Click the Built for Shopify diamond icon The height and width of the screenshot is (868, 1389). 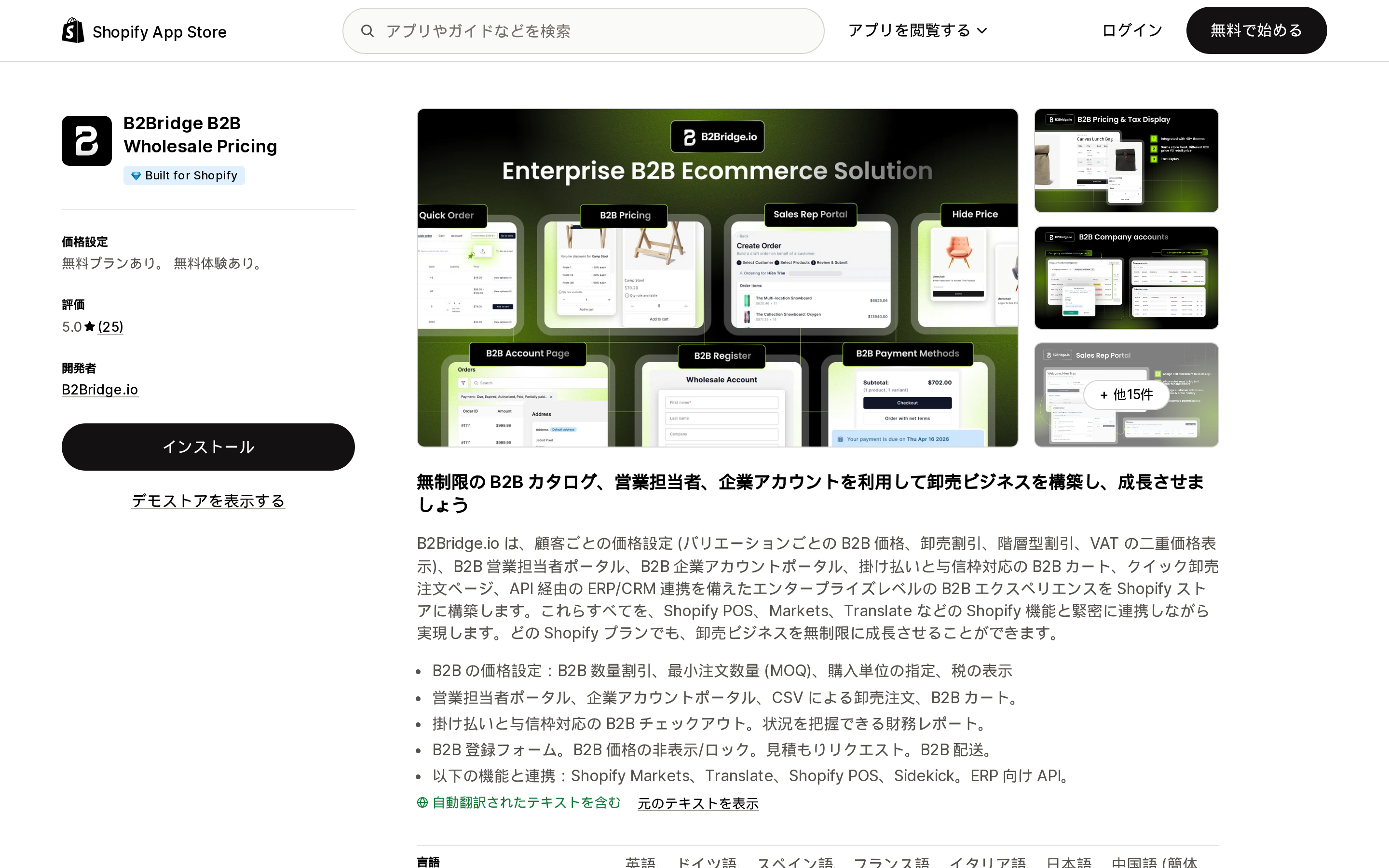(136, 176)
